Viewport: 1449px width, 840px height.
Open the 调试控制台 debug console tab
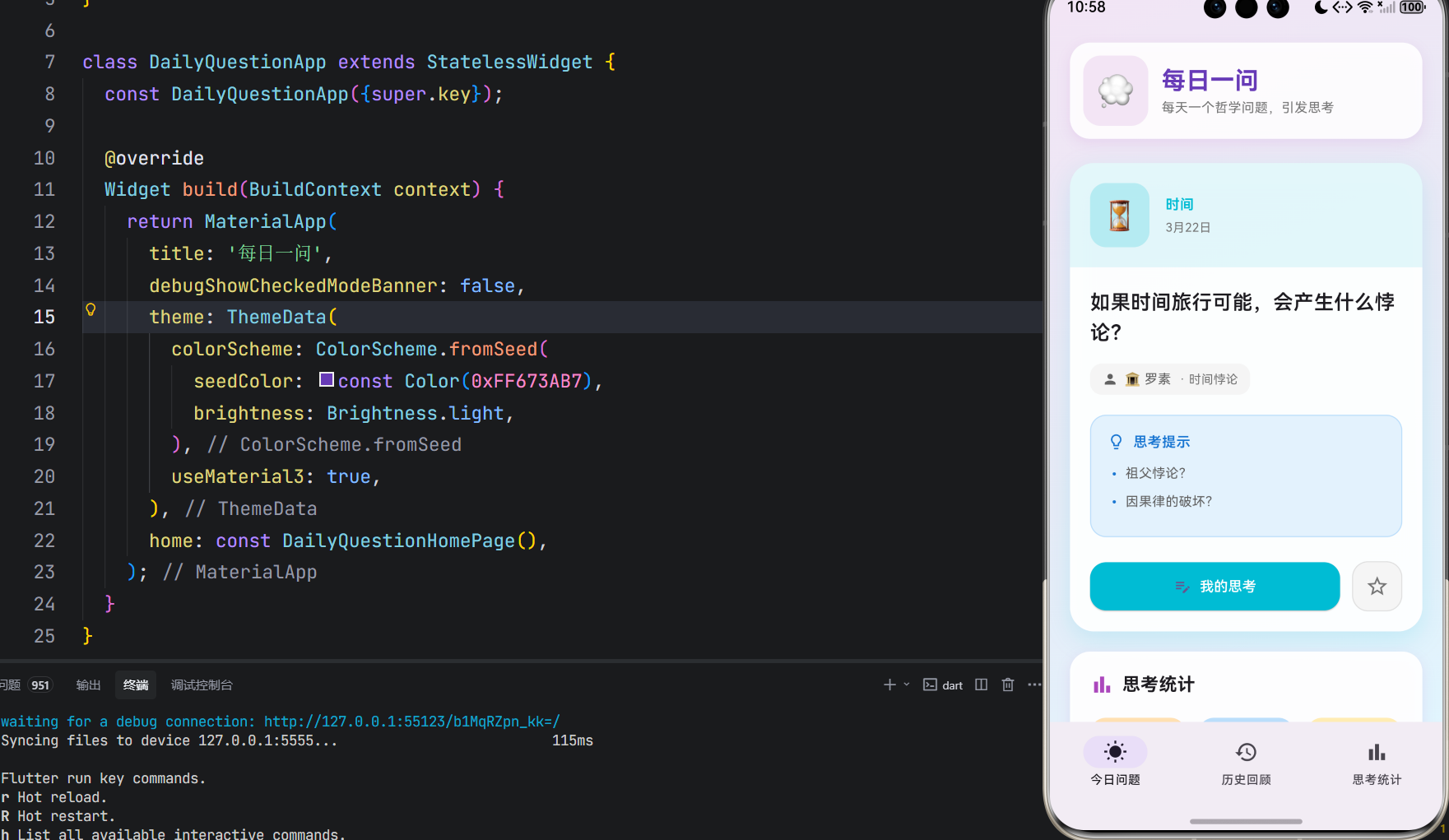pos(202,685)
